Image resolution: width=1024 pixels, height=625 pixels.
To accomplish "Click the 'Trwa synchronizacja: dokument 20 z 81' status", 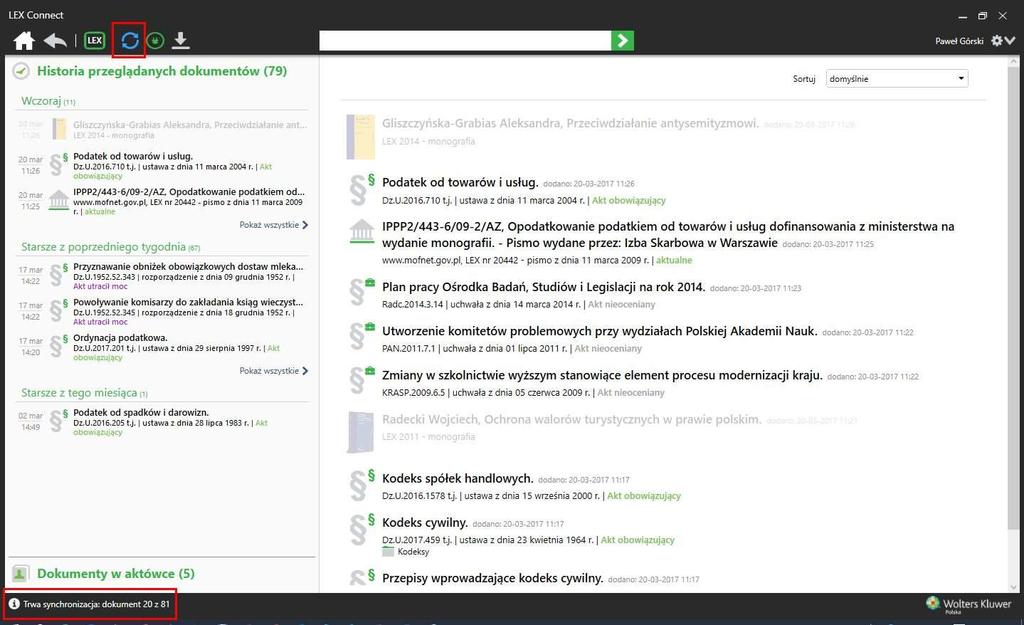I will pos(97,604).
